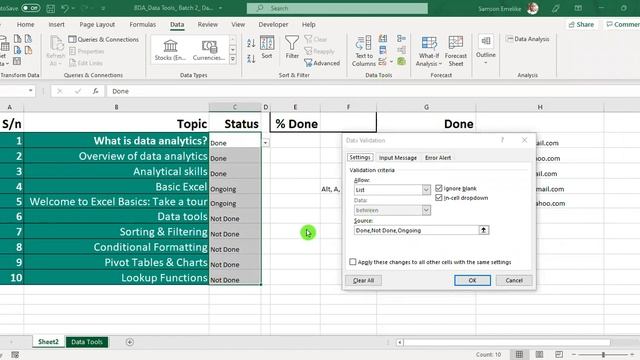
Task: Click OK in Data Validation dialog
Action: coord(472,280)
